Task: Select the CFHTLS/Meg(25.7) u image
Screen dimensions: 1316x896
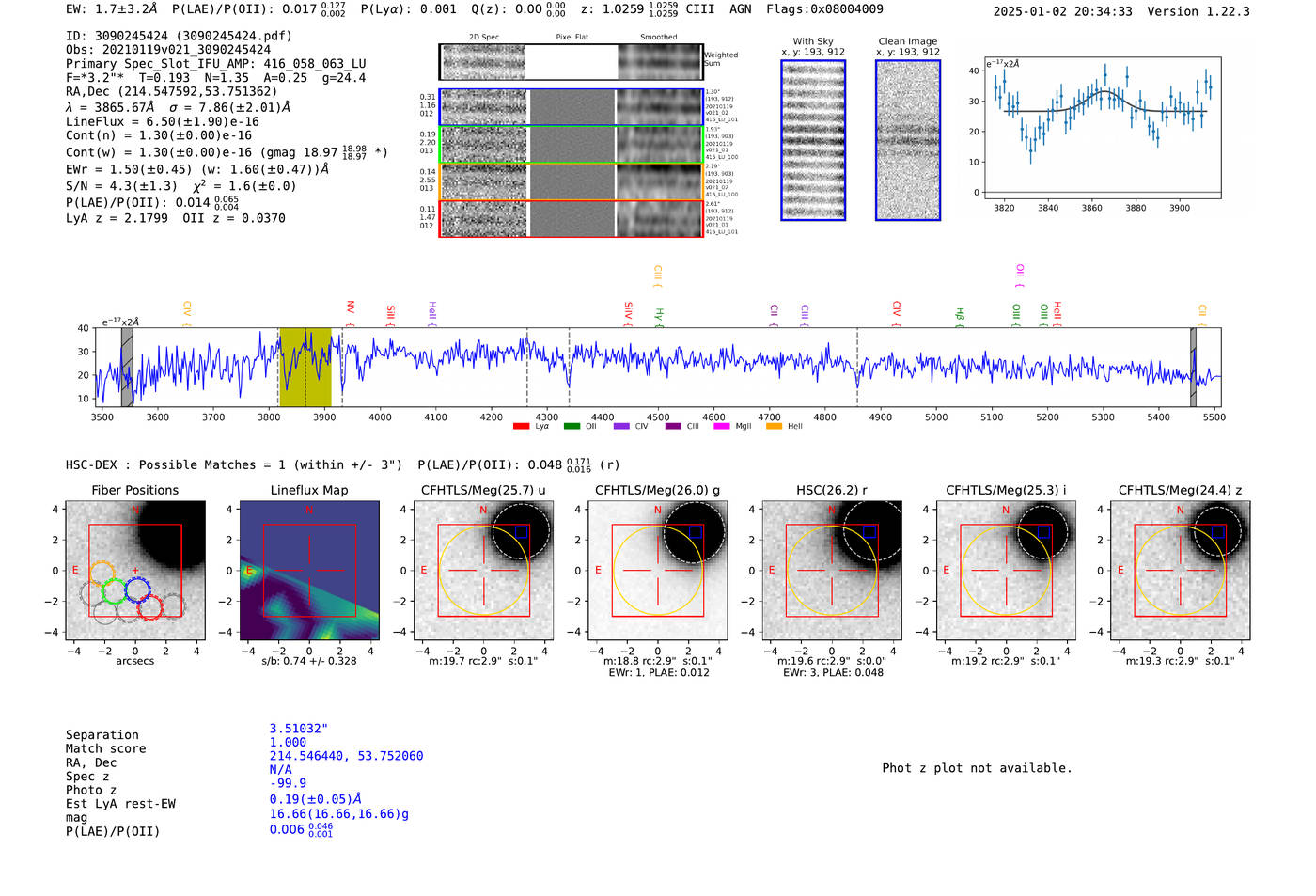Action: 483,571
